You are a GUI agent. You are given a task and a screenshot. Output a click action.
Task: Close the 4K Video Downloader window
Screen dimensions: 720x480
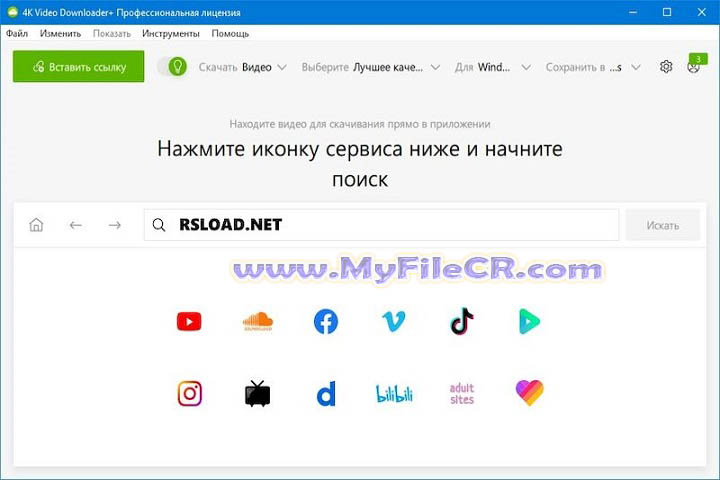click(x=702, y=12)
